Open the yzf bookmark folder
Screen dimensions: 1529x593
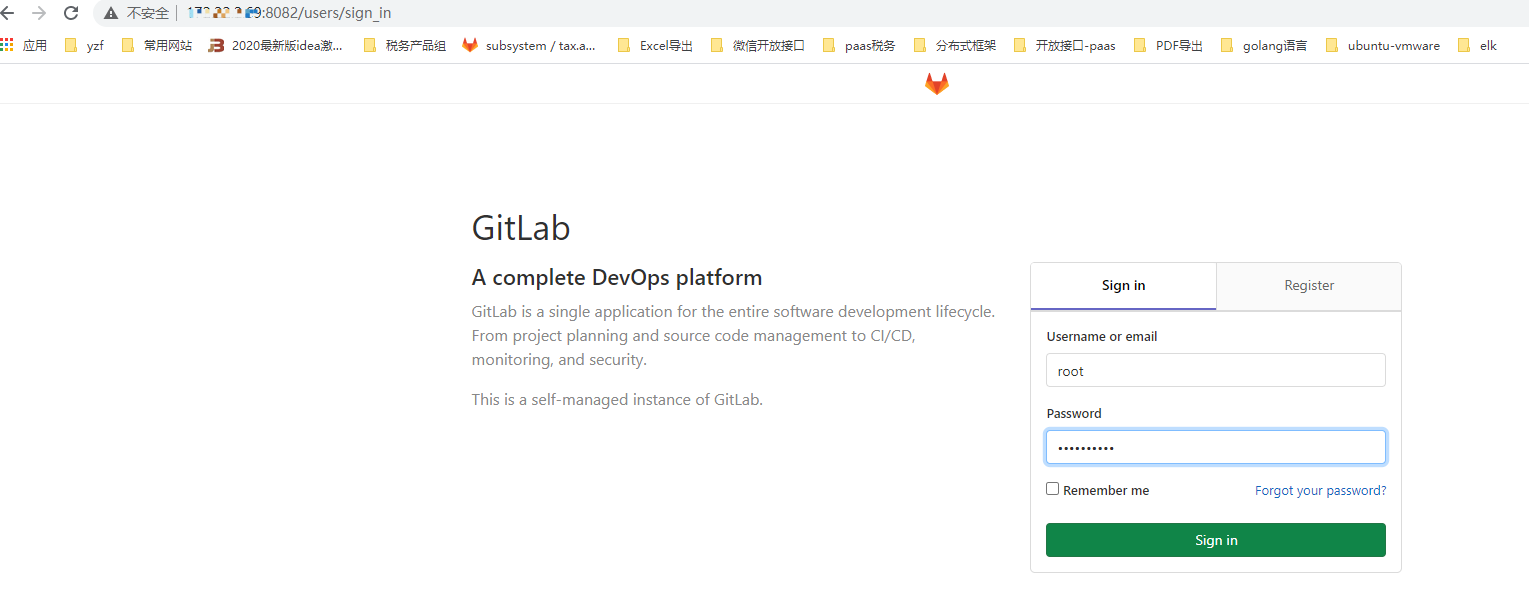pos(84,45)
